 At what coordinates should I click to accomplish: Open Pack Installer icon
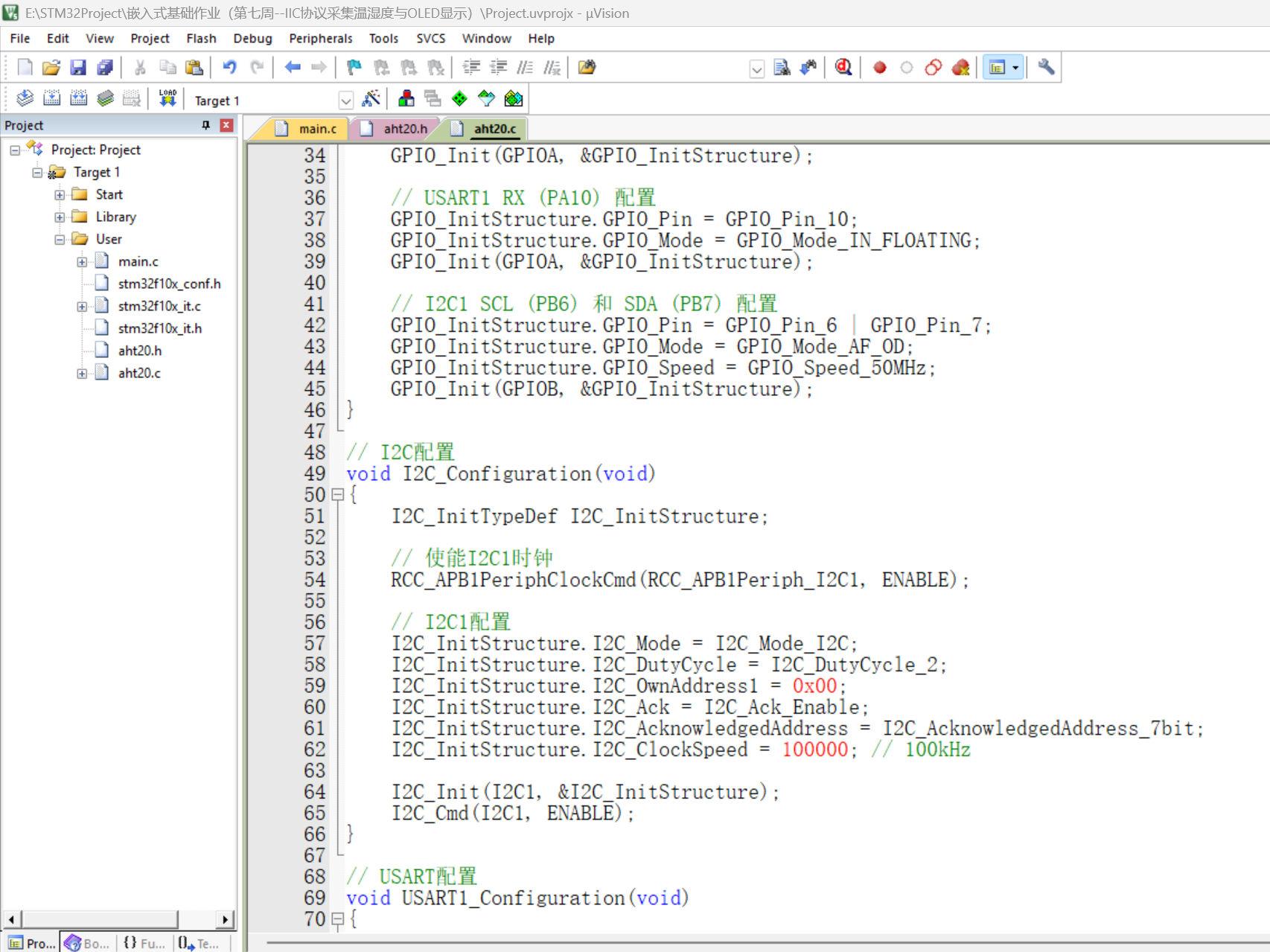tap(514, 98)
